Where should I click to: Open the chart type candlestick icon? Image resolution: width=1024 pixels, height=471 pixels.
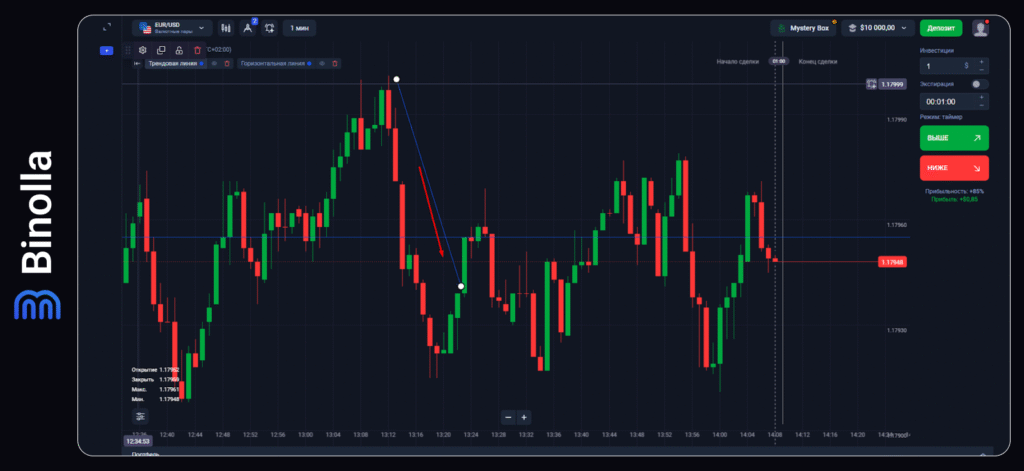point(225,28)
